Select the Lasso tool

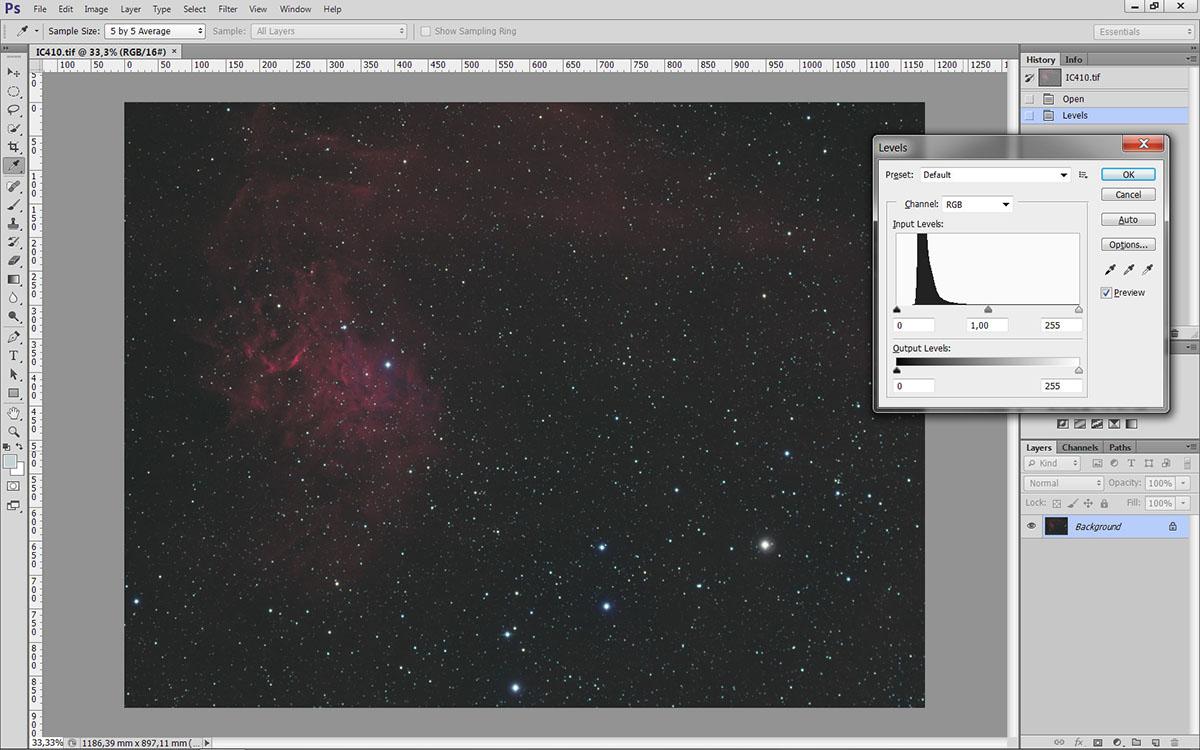[14, 110]
